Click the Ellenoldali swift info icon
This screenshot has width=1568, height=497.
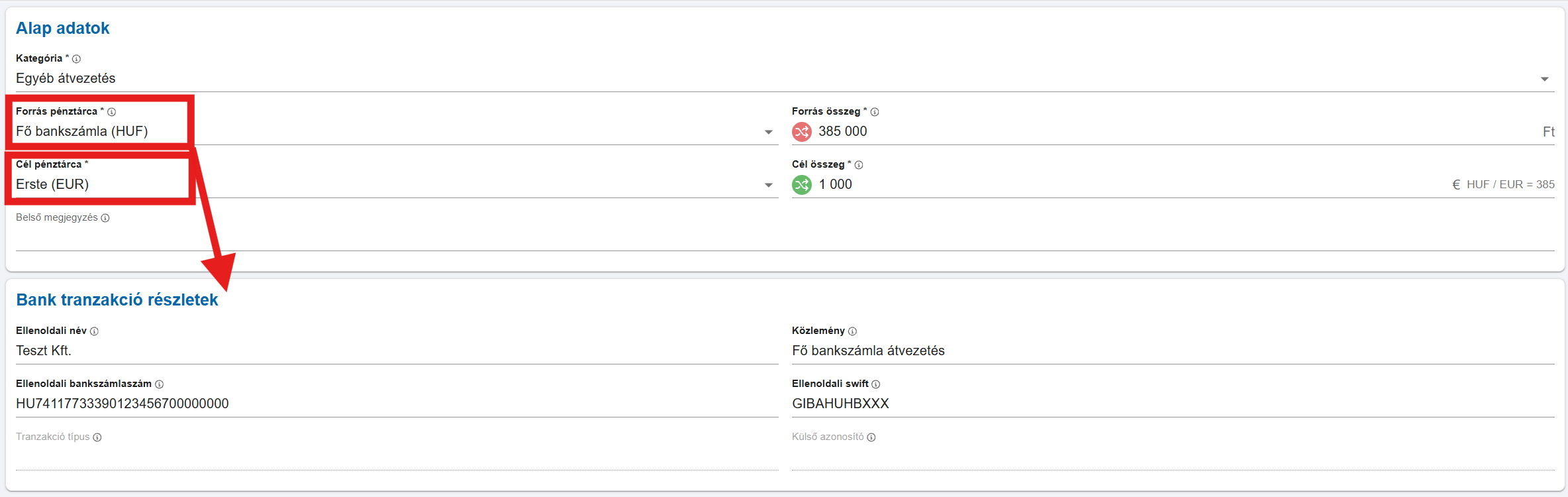pyautogui.click(x=876, y=384)
